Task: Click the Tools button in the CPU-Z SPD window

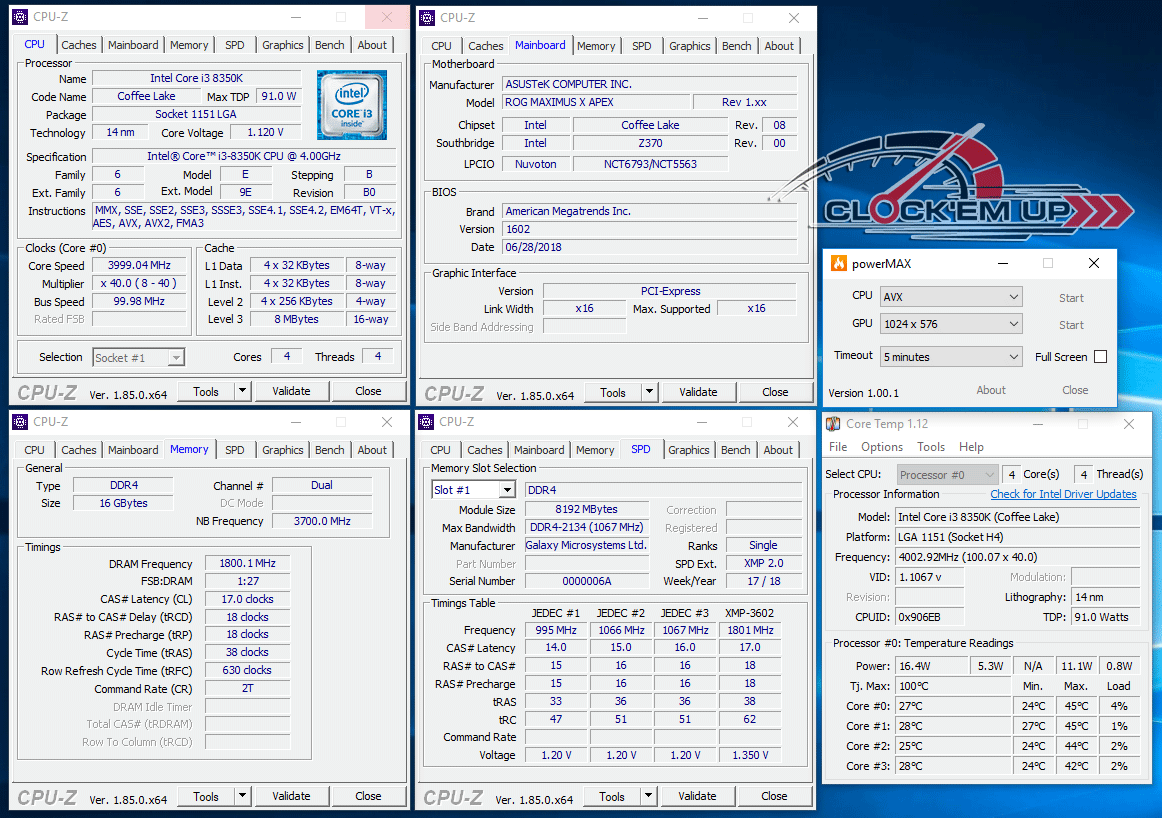Action: pyautogui.click(x=612, y=796)
